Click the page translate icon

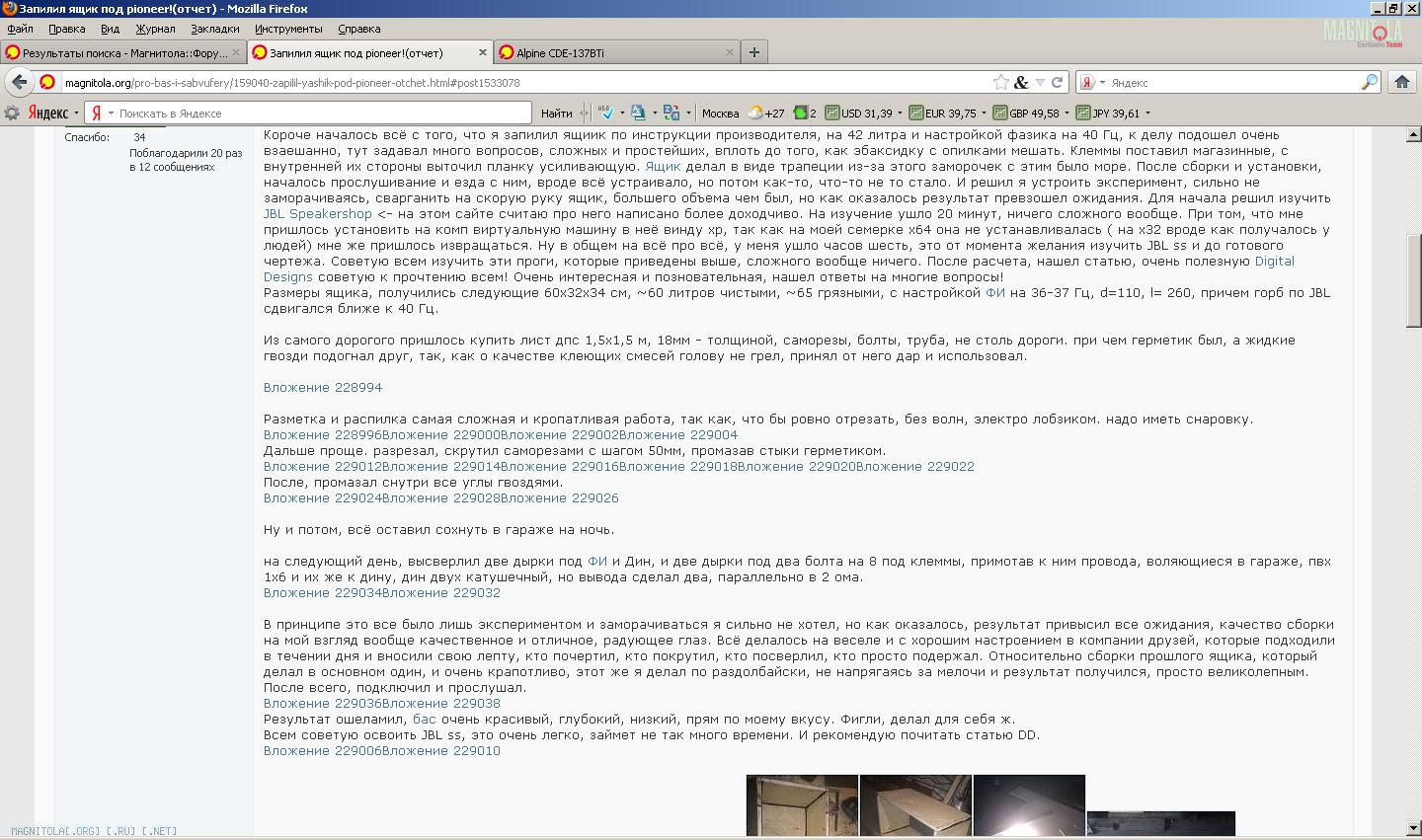[x=638, y=113]
